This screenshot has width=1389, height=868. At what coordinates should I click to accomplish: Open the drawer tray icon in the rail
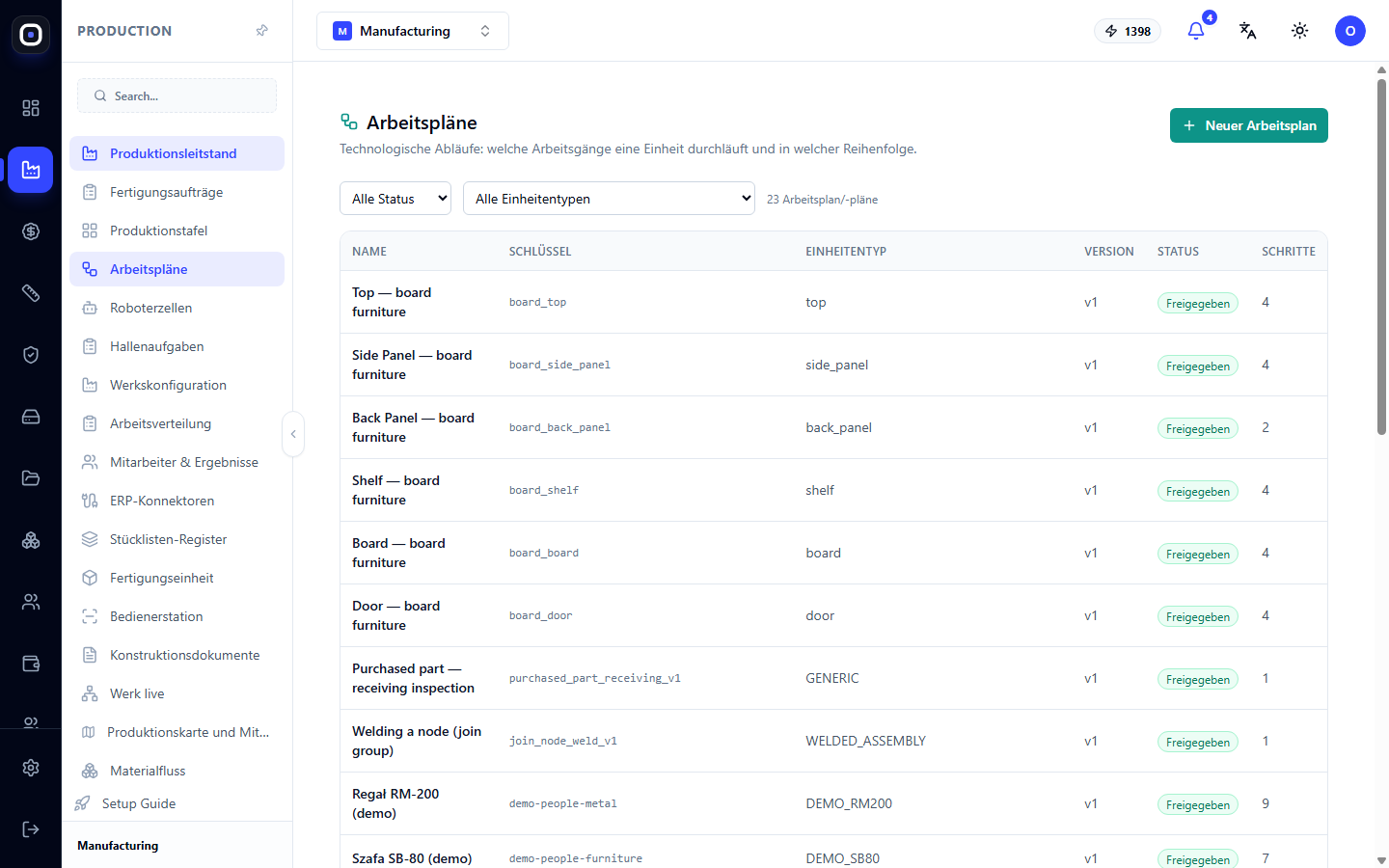(31, 417)
